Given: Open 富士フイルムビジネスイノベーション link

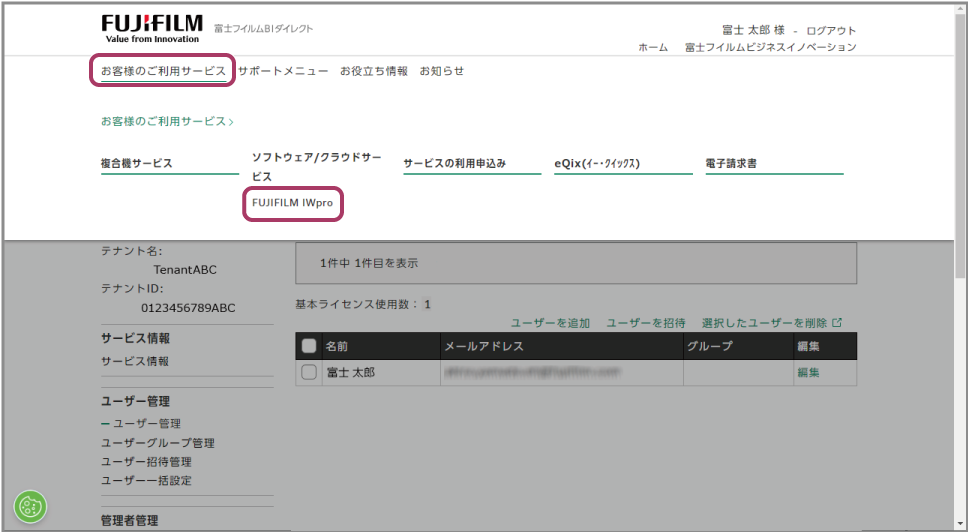Looking at the screenshot, I should point(770,47).
